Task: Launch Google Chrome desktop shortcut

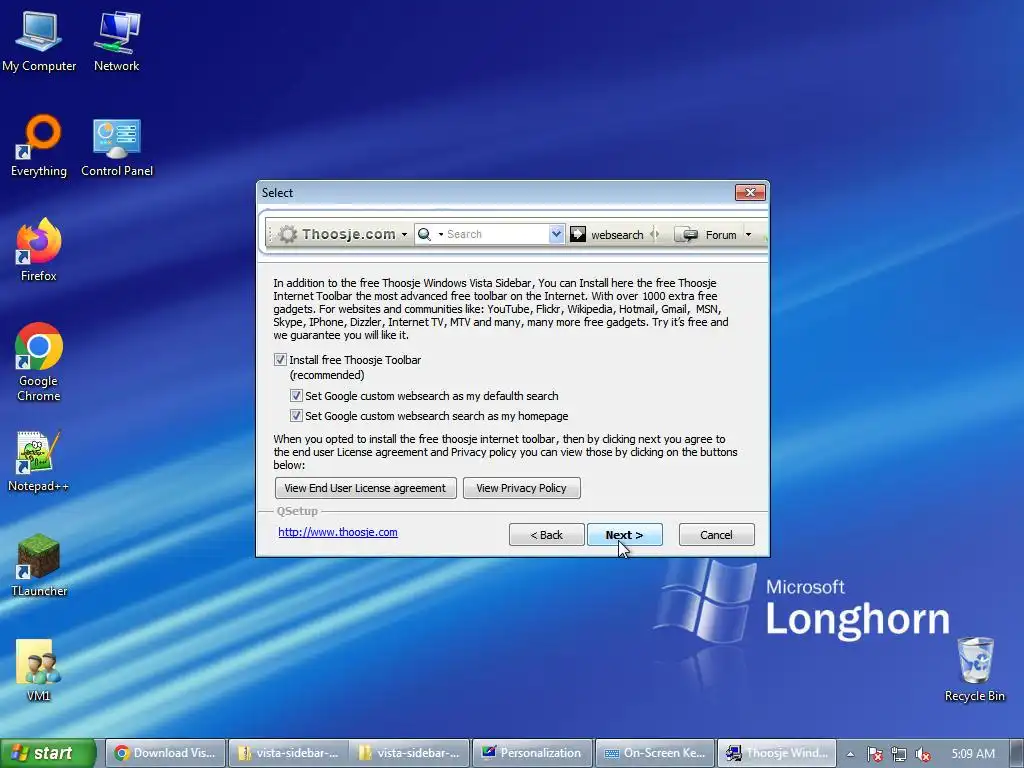Action: 39,362
